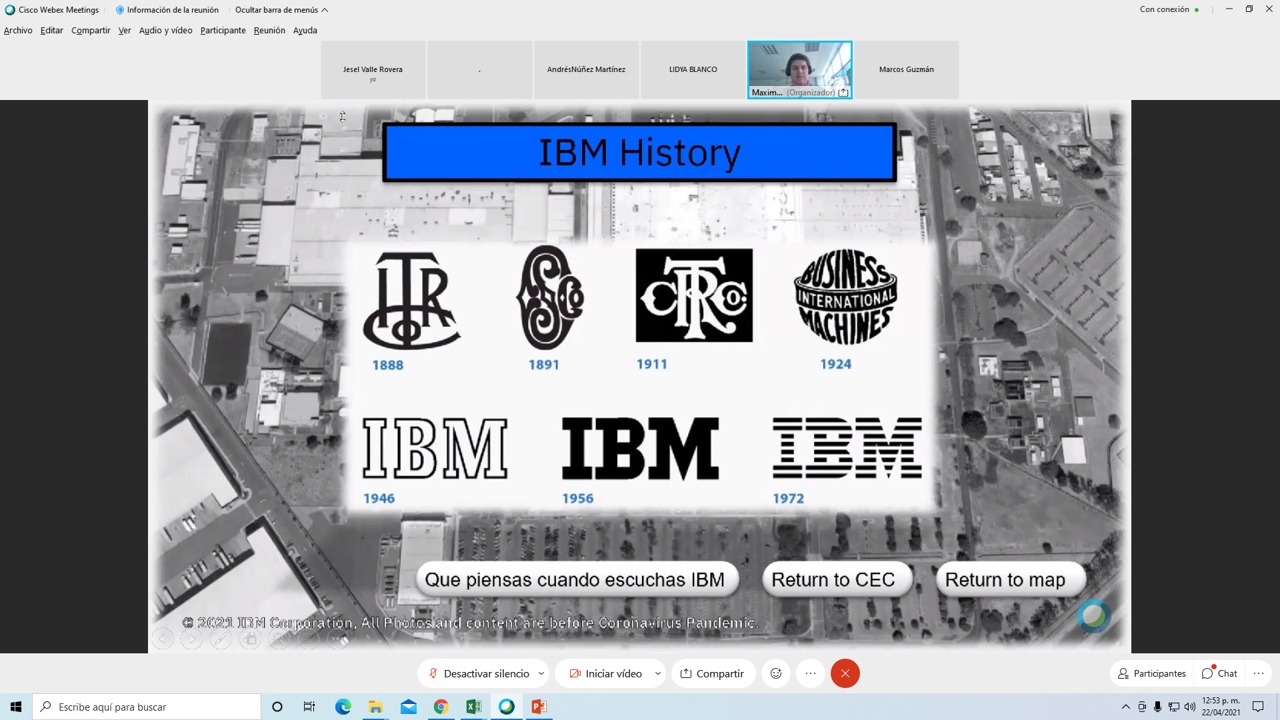Screen dimensions: 1280x720
Task: Click the IBM History title banner
Action: click(639, 152)
